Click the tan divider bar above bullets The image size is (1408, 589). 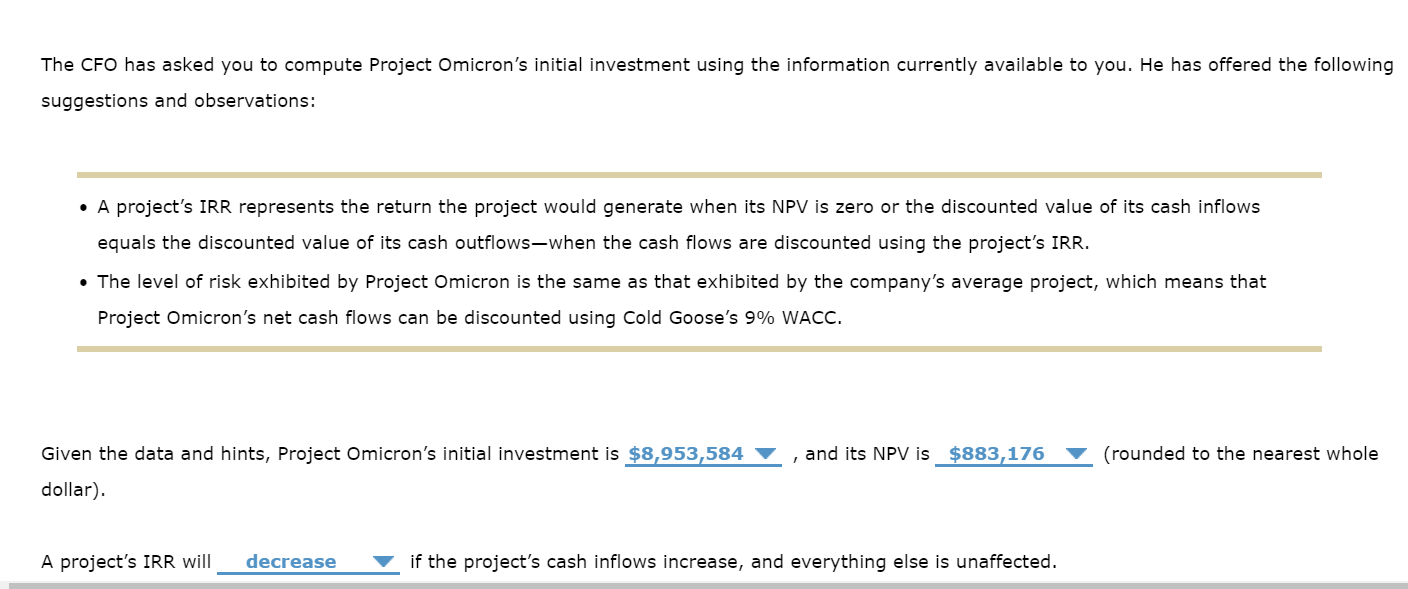pyautogui.click(x=700, y=172)
